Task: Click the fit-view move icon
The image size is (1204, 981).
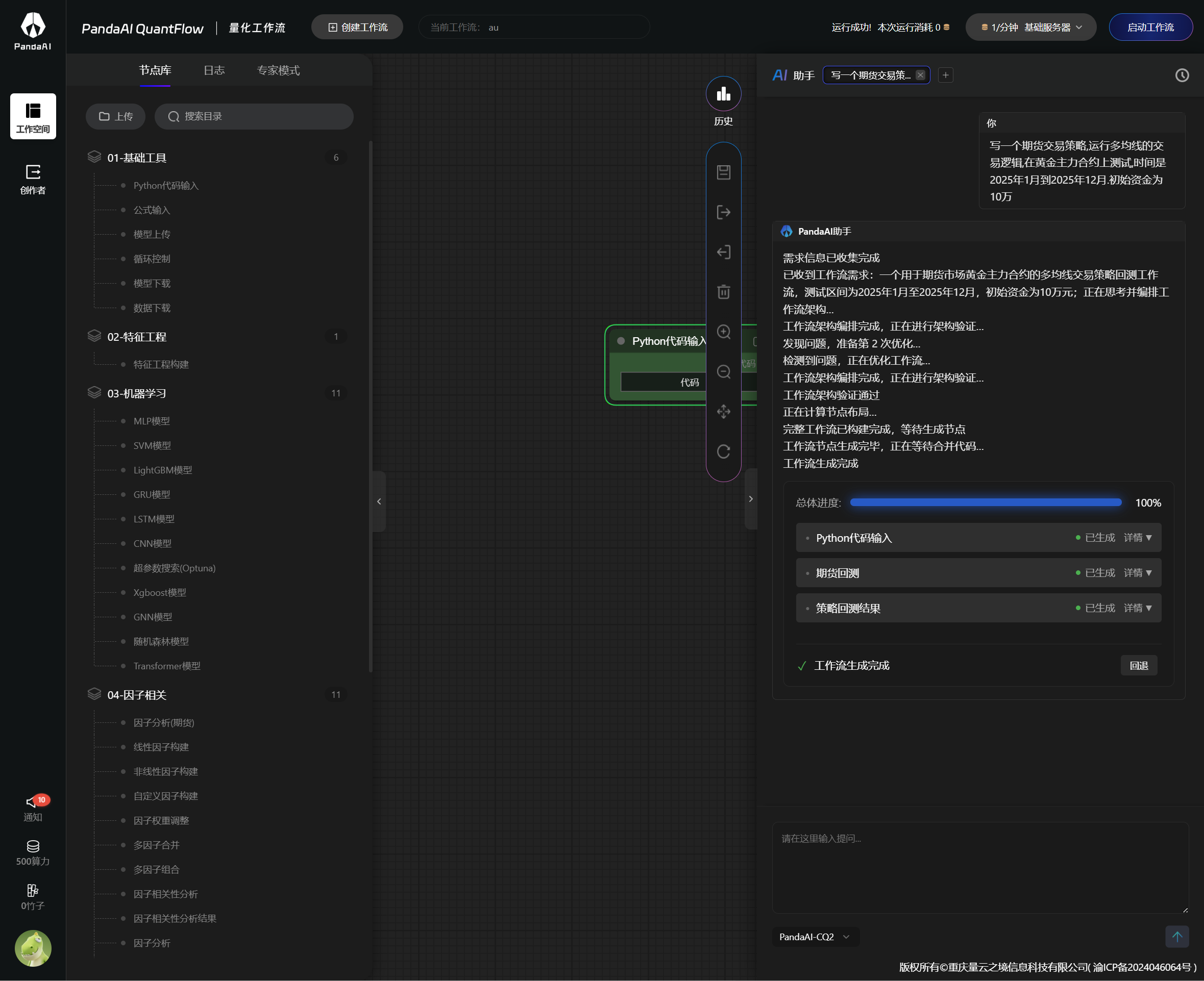Action: click(724, 411)
